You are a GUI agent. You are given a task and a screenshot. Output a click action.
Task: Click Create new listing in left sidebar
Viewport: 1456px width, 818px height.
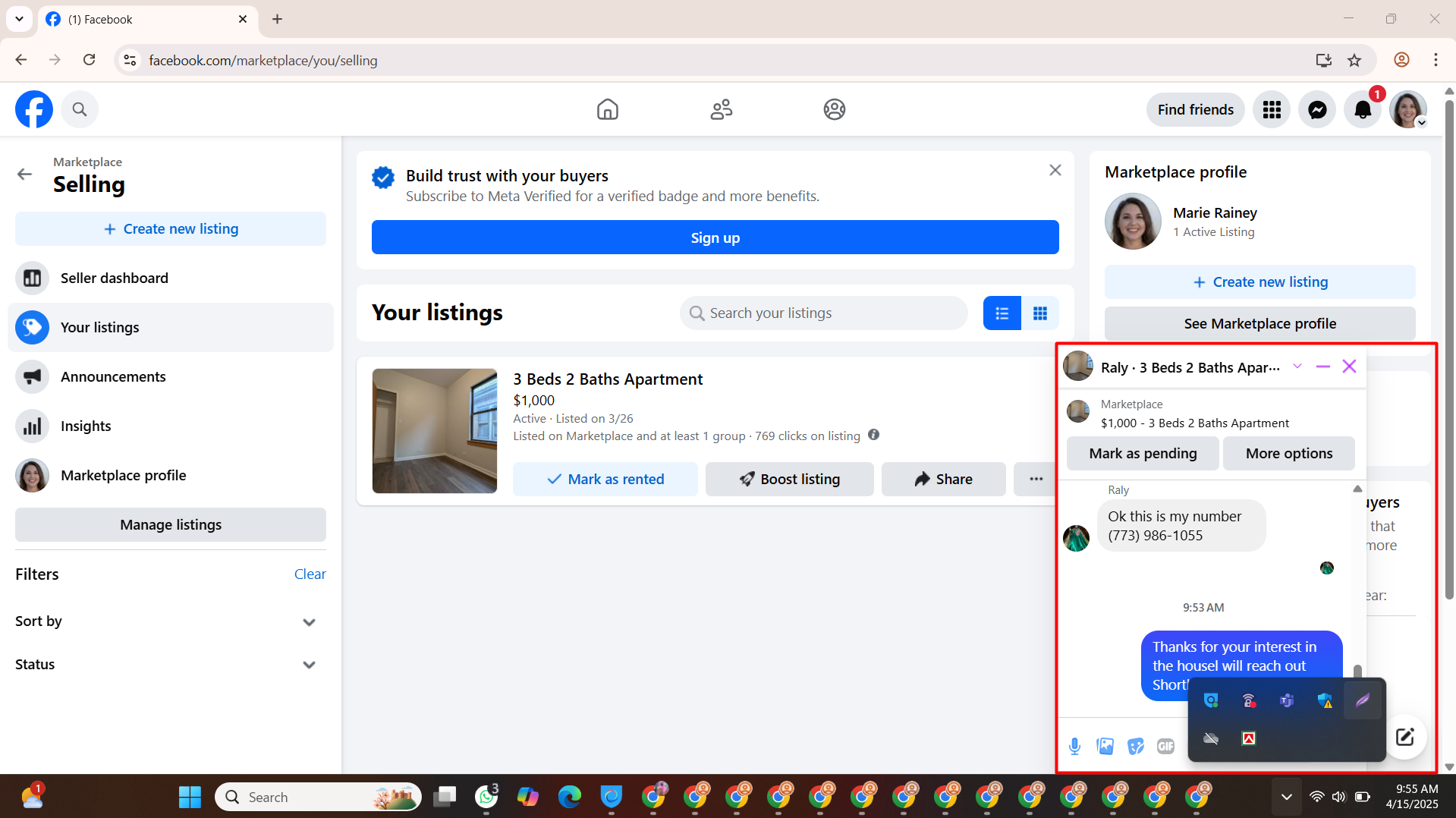coord(171,228)
